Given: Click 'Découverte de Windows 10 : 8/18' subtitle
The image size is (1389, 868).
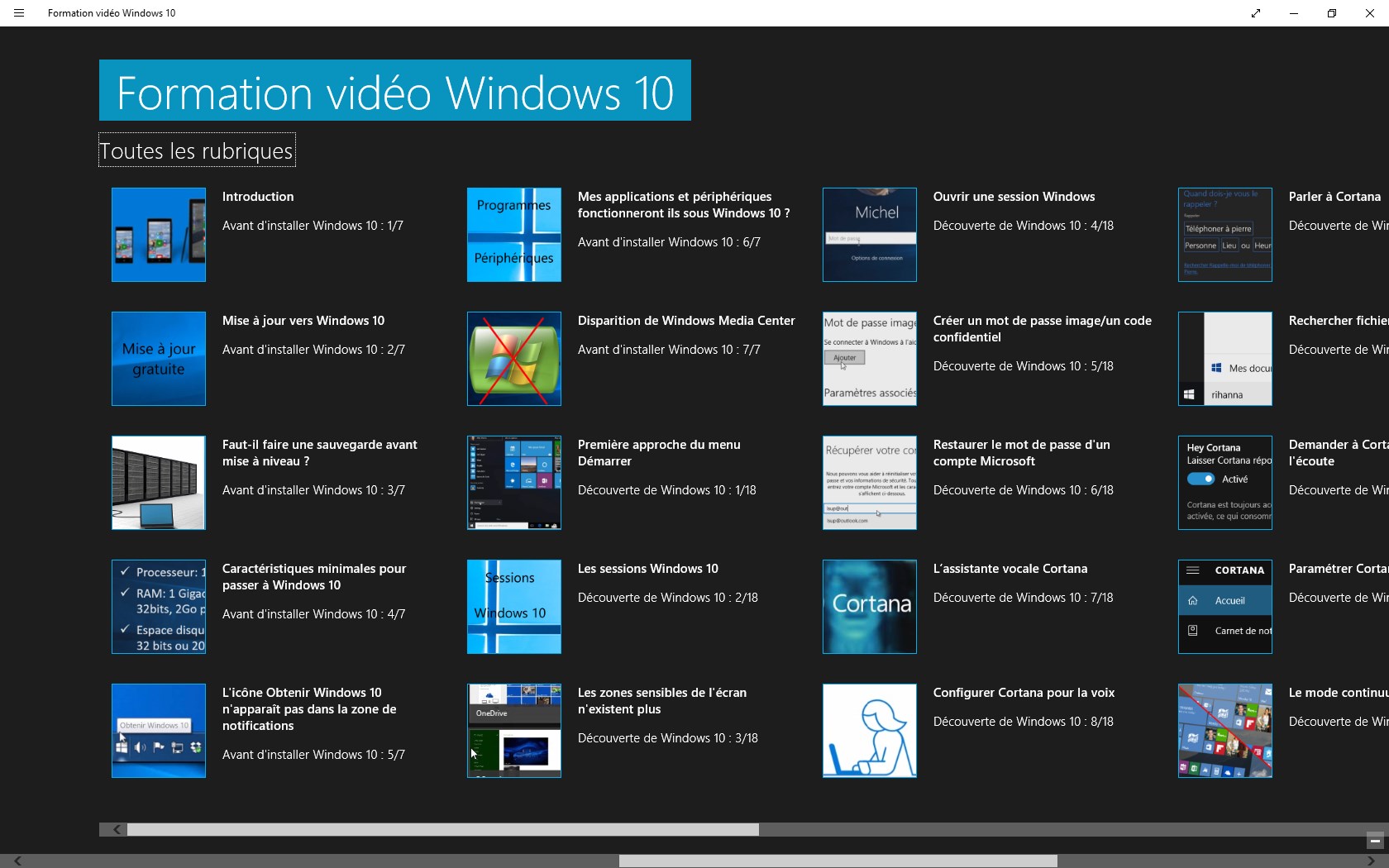Looking at the screenshot, I should click(x=1024, y=722).
